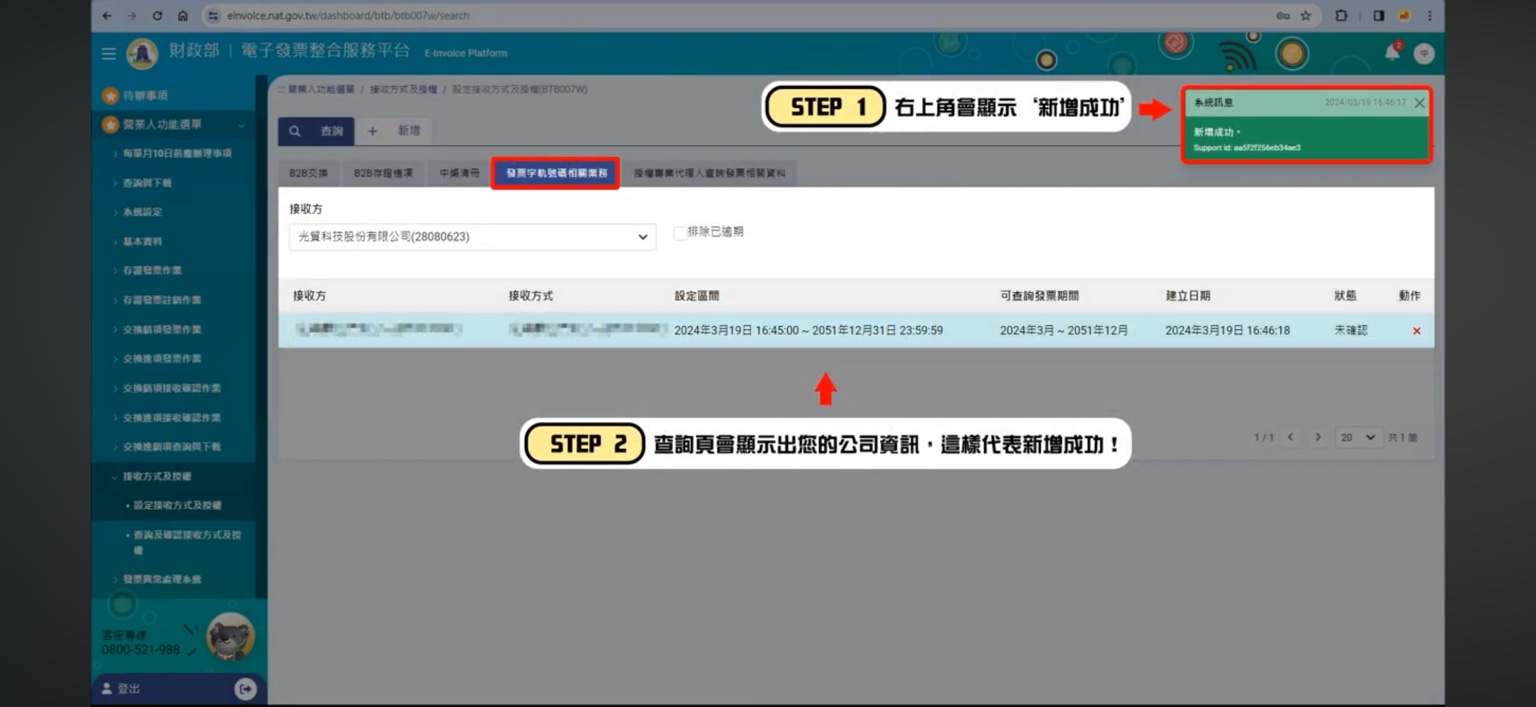Delete the row using the red X action
Viewport: 1536px width, 707px height.
point(1416,331)
